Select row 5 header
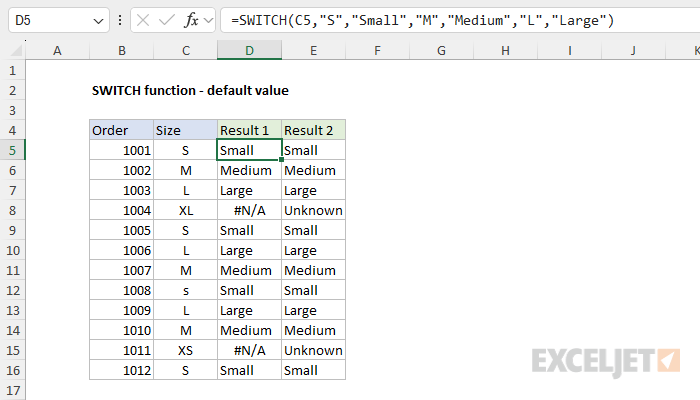Image resolution: width=700 pixels, height=400 pixels. [x=12, y=150]
